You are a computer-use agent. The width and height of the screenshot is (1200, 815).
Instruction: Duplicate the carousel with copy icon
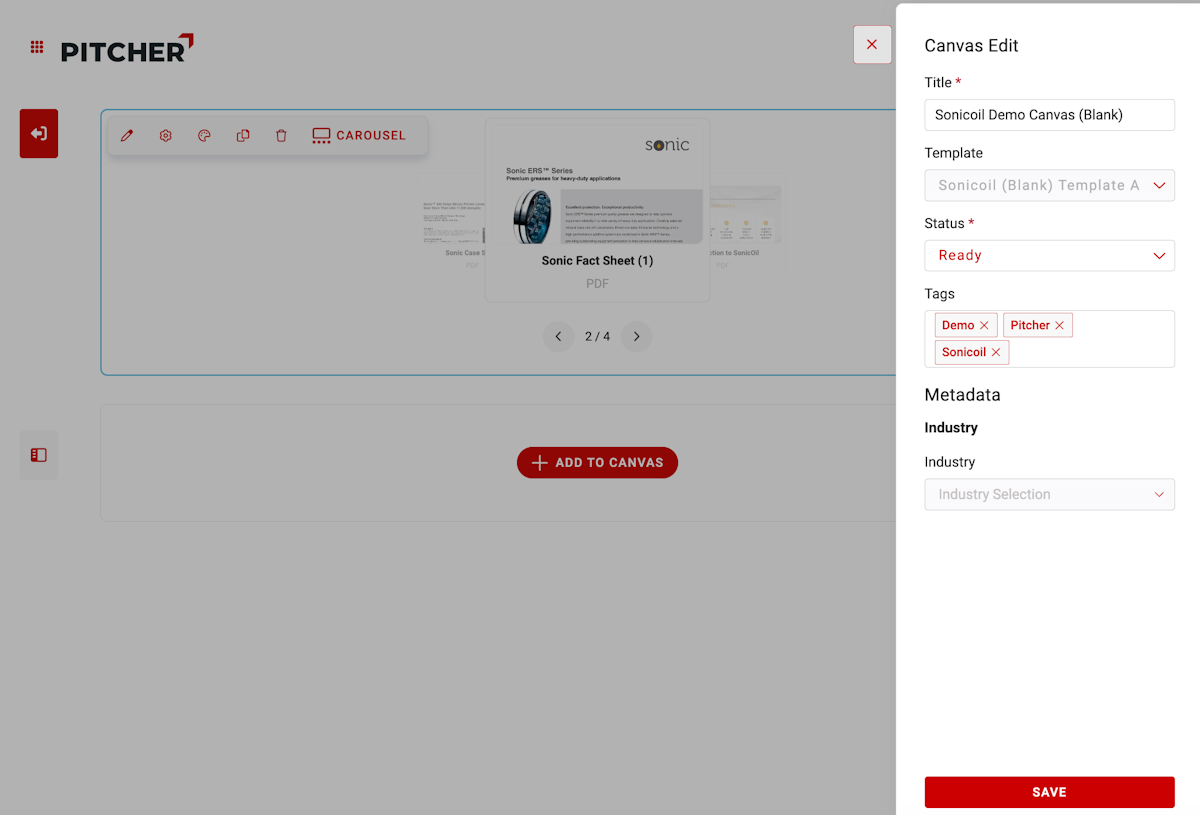point(243,136)
